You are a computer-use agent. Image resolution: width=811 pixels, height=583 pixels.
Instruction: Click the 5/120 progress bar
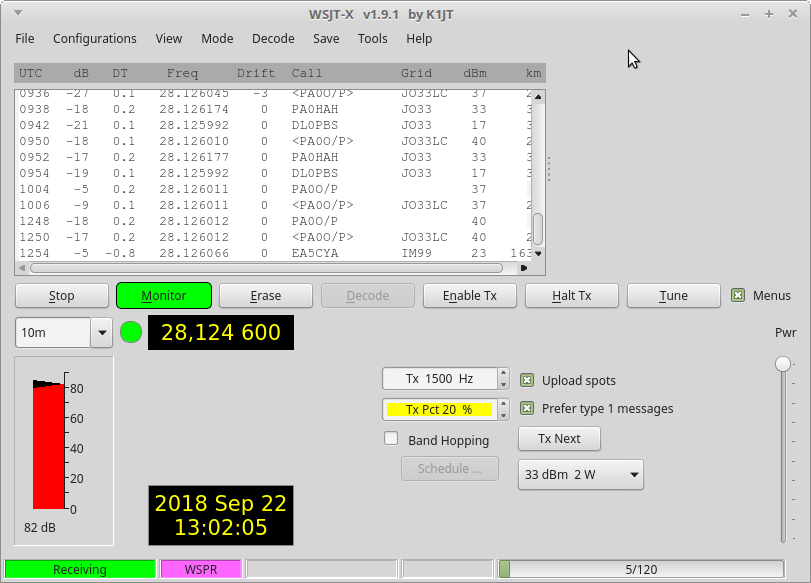click(641, 570)
